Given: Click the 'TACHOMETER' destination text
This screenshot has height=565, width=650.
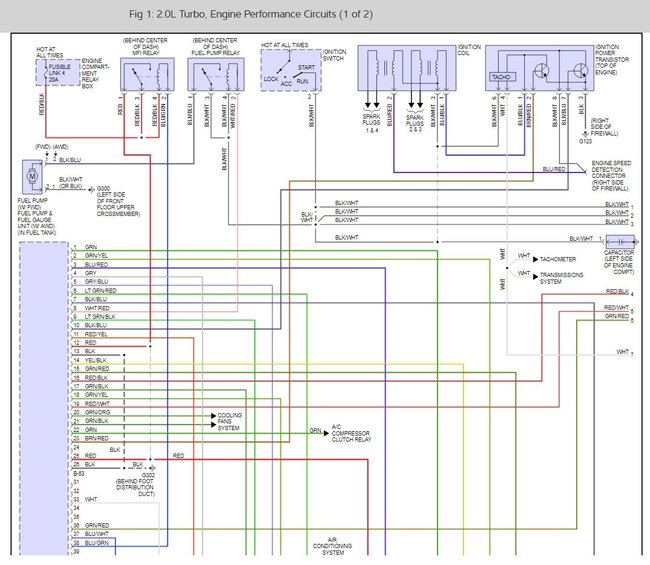Looking at the screenshot, I should click(x=558, y=259).
